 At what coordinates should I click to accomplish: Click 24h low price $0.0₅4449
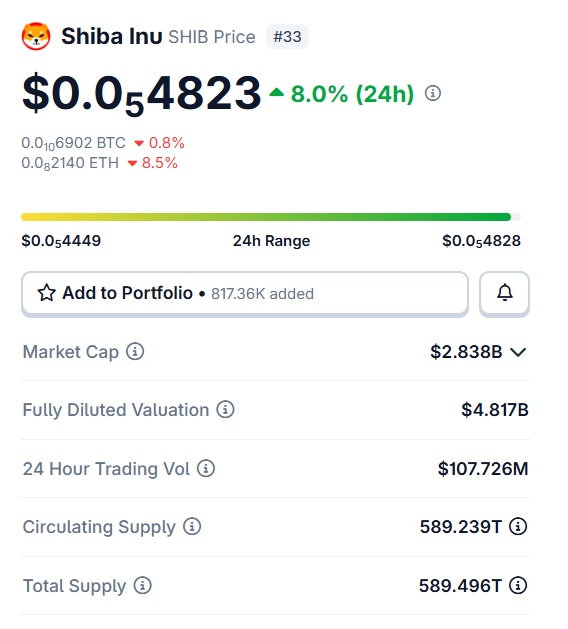(61, 241)
